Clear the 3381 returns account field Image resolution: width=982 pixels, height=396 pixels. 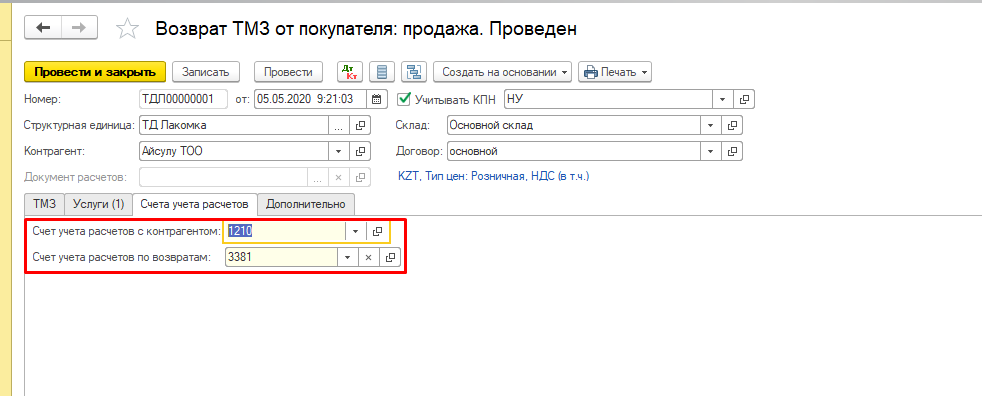click(x=368, y=257)
